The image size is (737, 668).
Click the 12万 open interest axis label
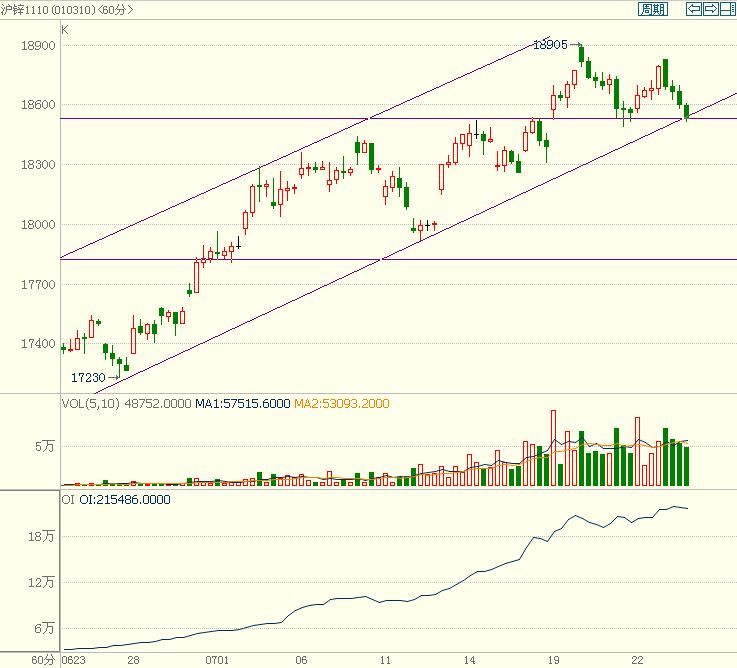coord(41,582)
